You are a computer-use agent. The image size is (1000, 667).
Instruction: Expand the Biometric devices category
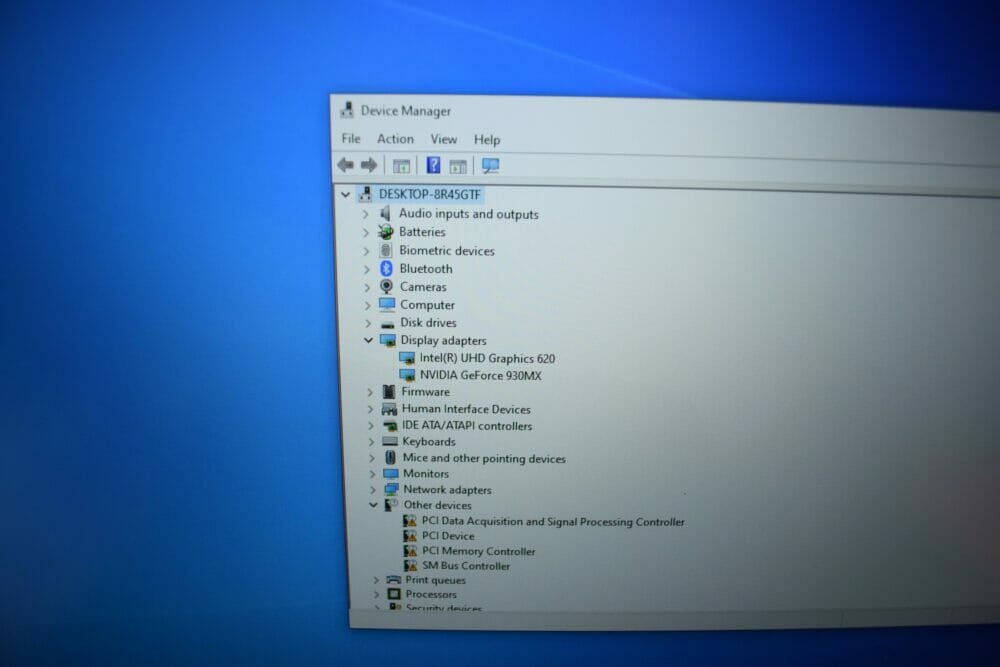[367, 251]
